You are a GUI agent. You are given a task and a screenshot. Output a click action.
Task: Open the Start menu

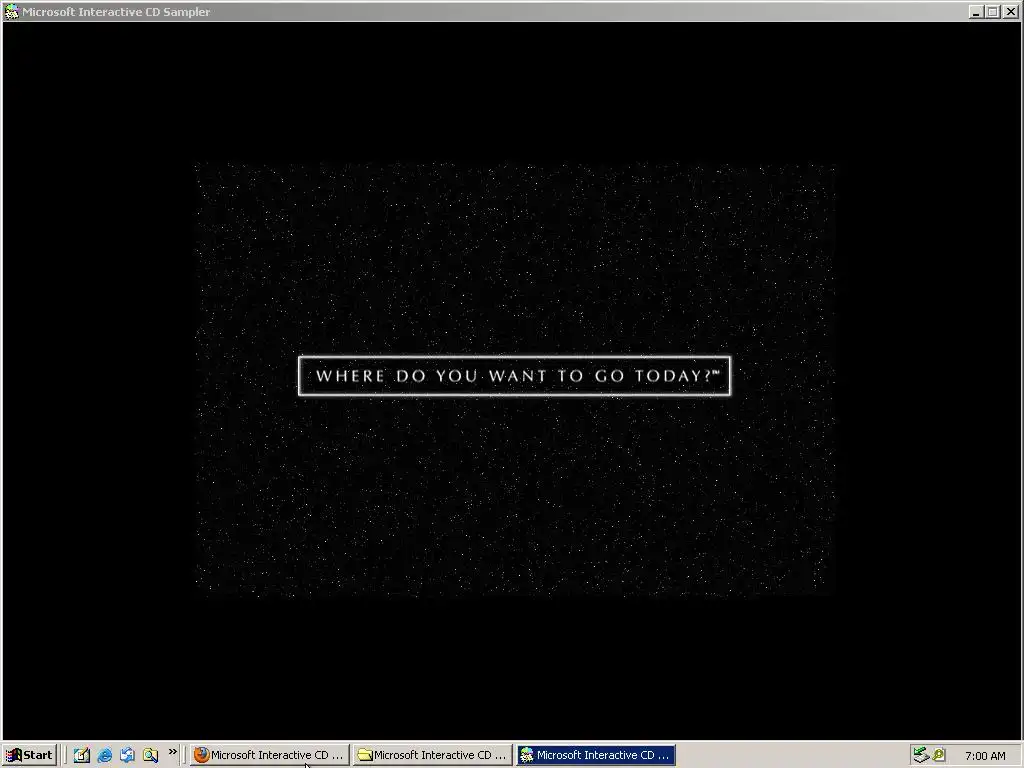point(29,755)
